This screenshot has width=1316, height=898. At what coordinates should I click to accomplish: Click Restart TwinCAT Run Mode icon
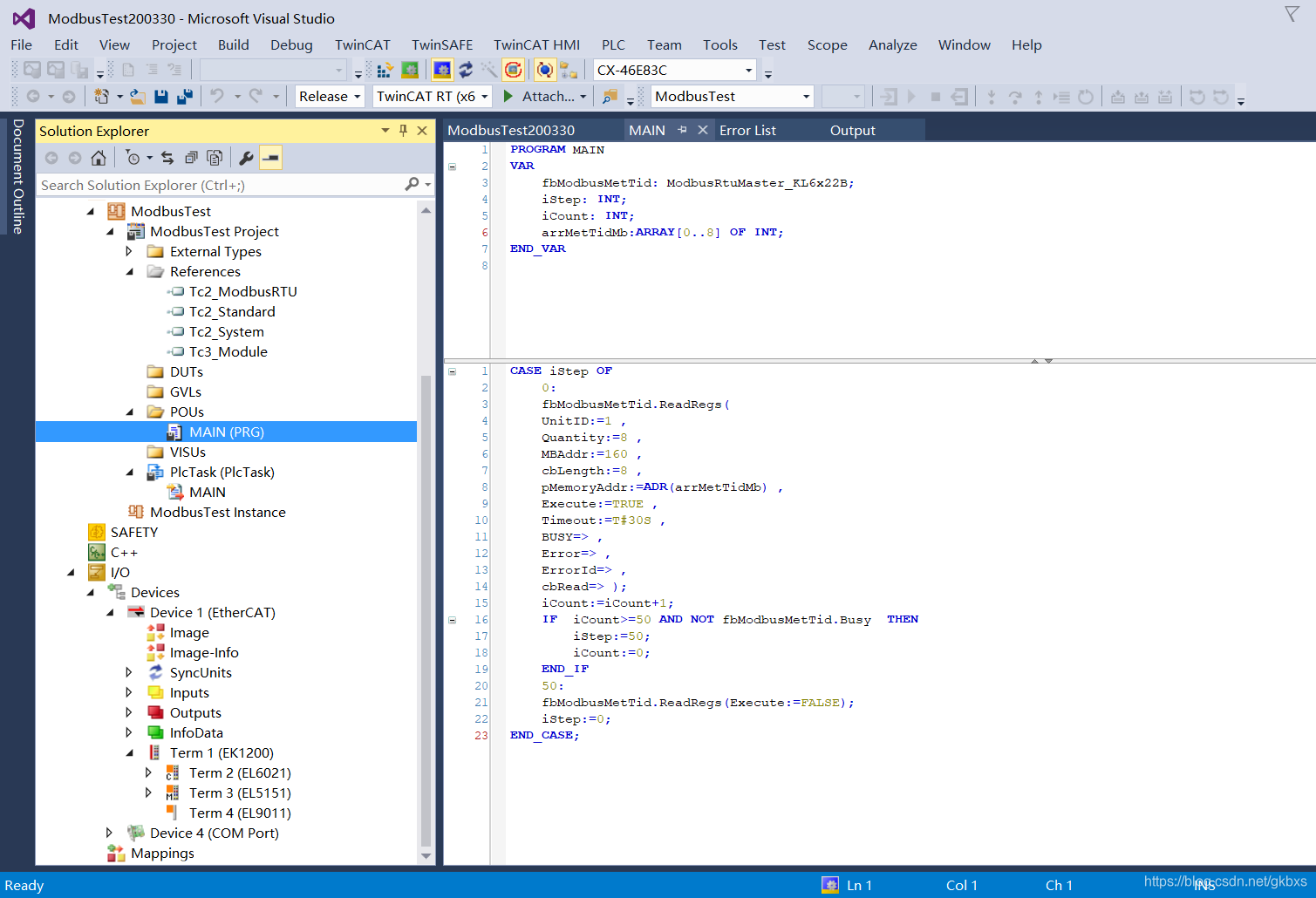[409, 70]
